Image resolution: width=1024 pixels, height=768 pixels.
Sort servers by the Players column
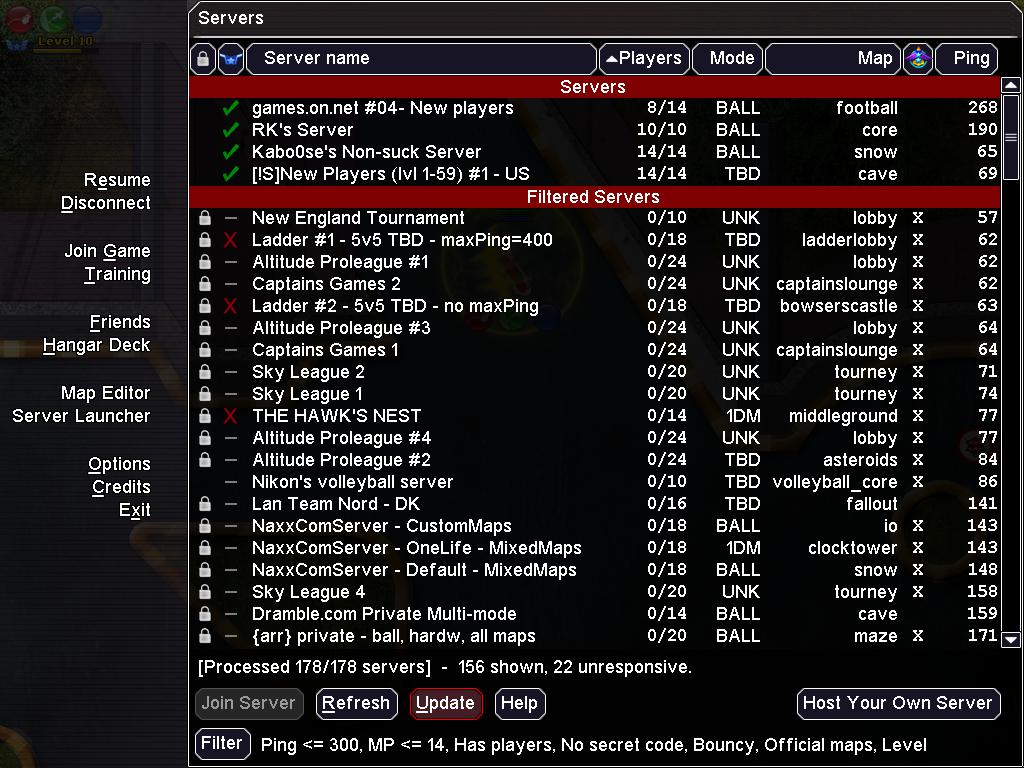[644, 59]
